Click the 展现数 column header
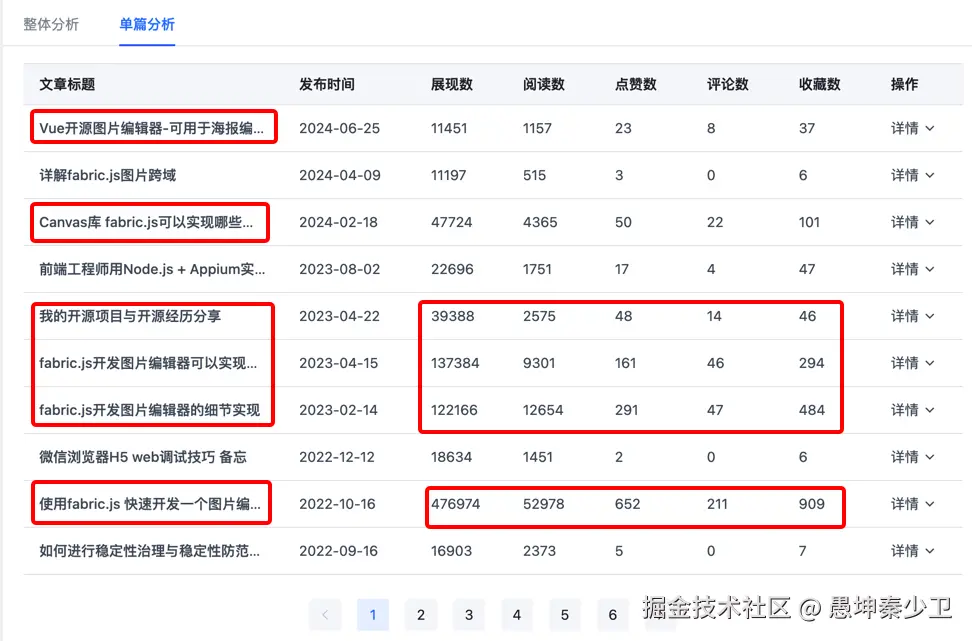Viewport: 972px width, 641px height. (452, 84)
